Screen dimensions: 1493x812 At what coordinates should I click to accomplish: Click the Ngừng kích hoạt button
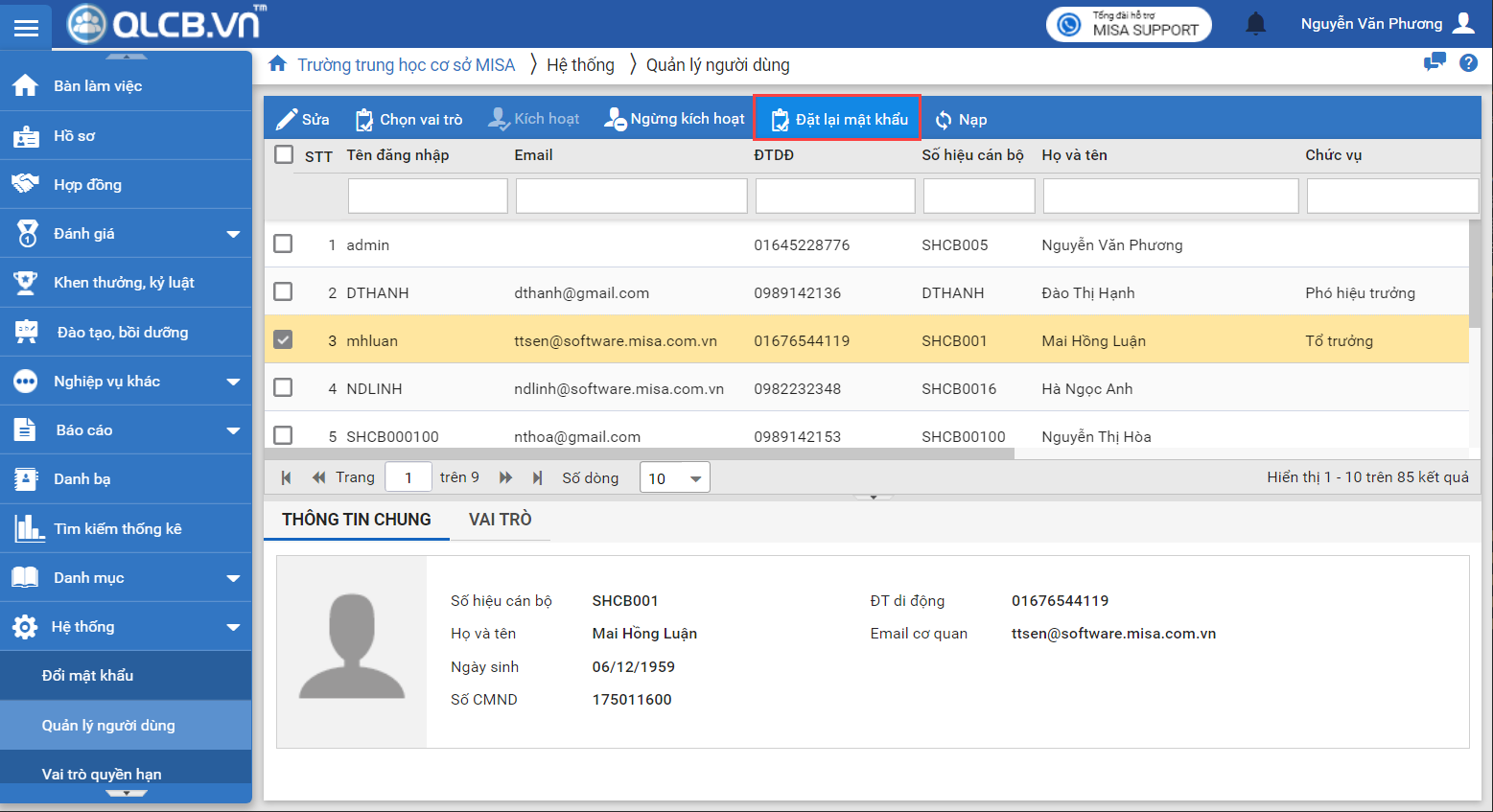(674, 119)
